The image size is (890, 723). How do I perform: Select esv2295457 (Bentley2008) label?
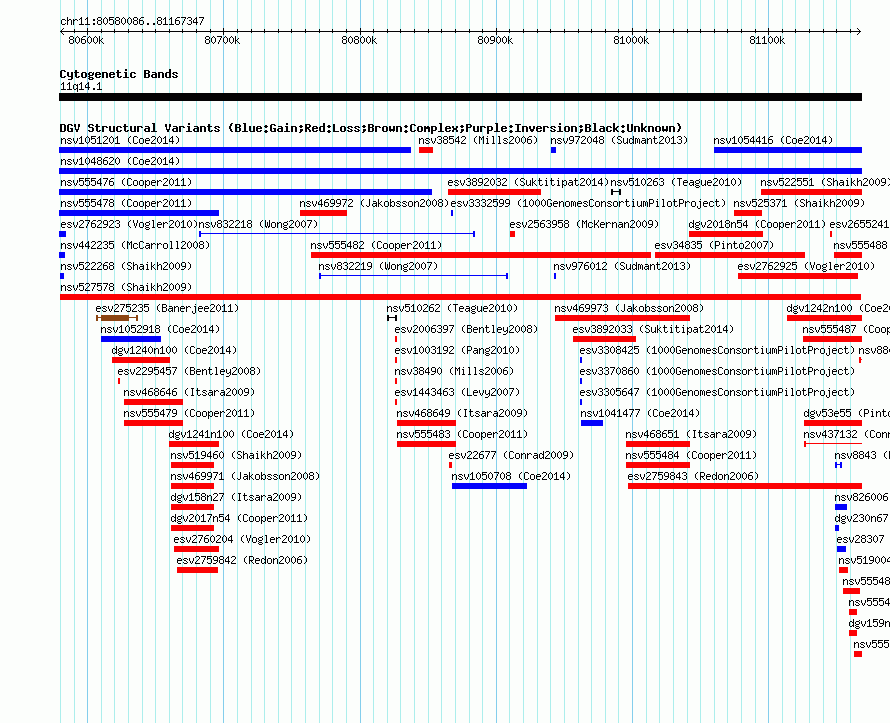pyautogui.click(x=189, y=371)
